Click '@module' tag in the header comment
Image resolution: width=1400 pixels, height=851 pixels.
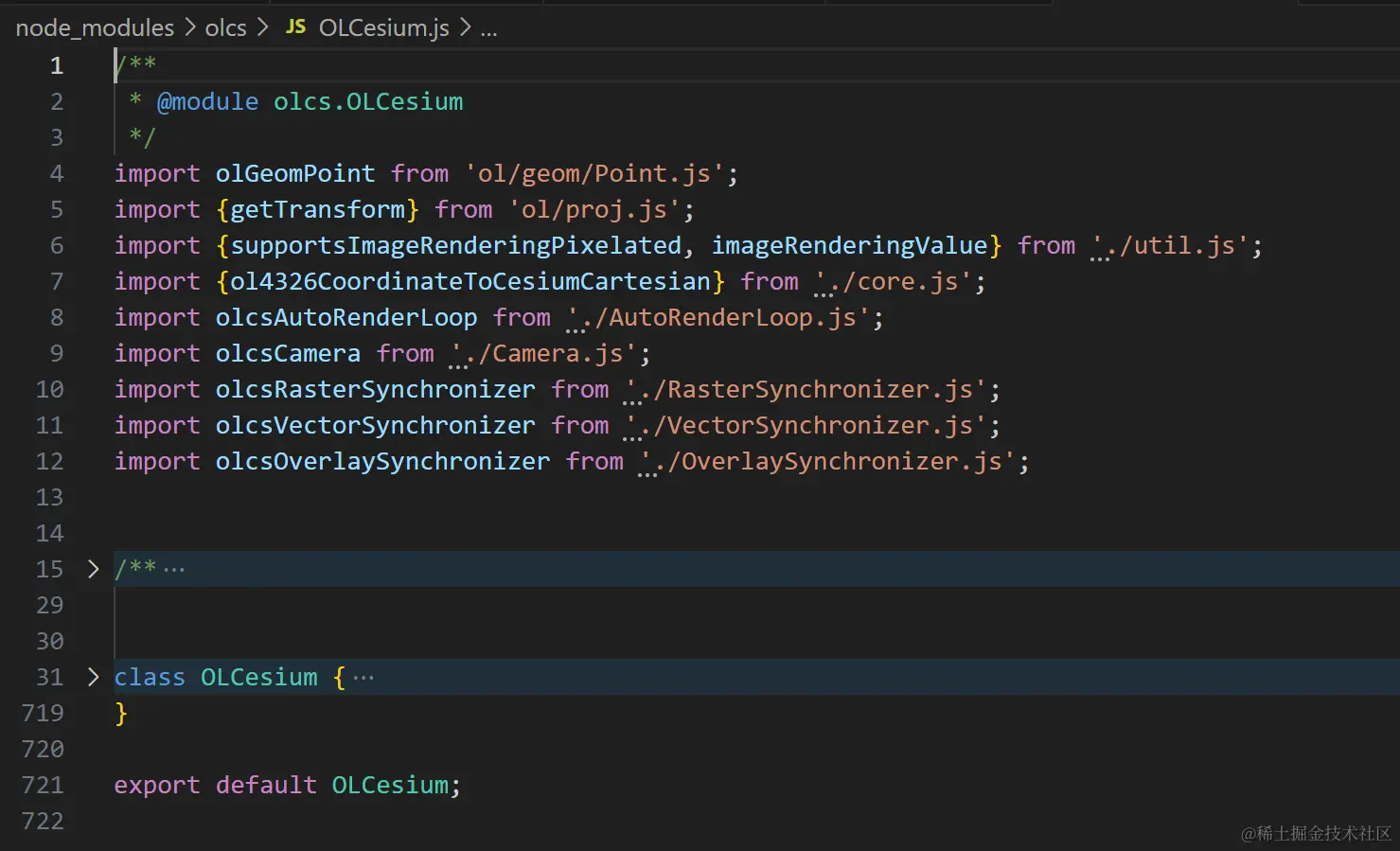[x=208, y=102]
